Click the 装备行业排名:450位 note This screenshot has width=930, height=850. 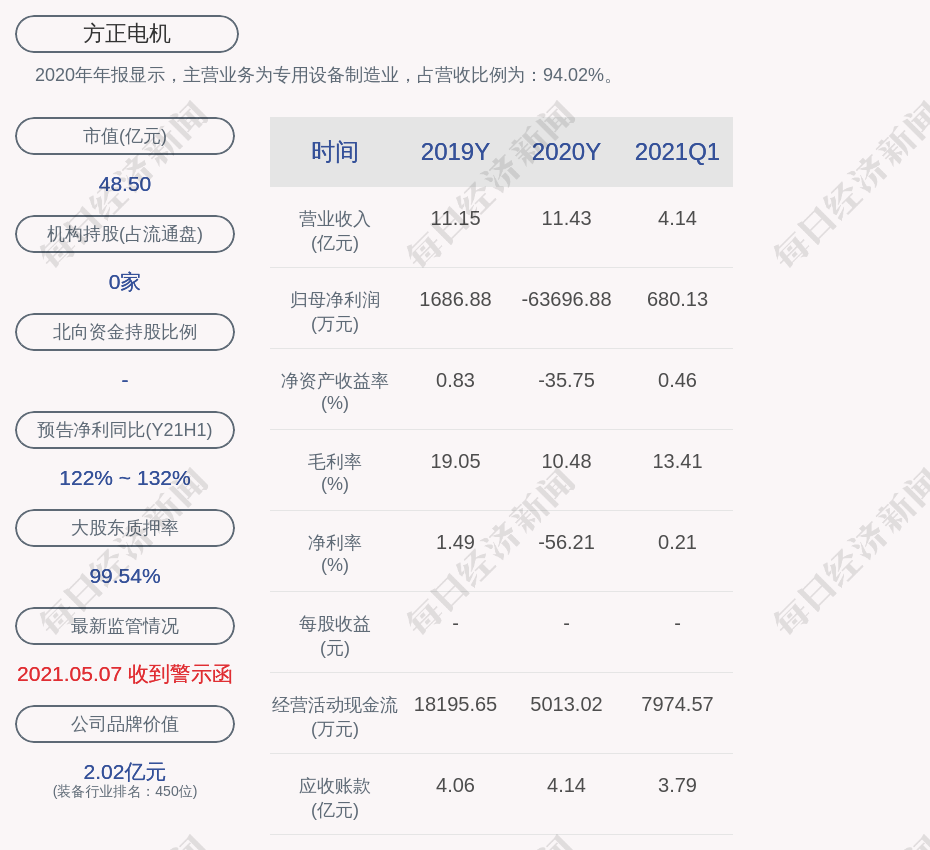[x=125, y=791]
